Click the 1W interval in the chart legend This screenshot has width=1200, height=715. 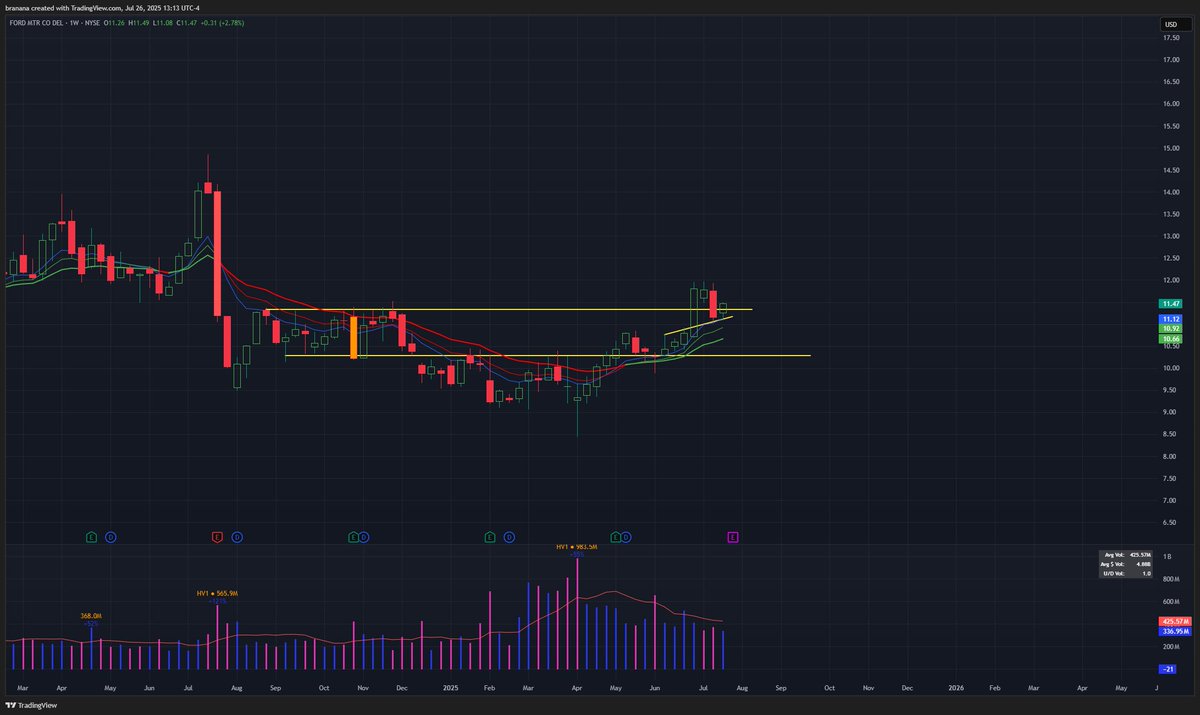tap(75, 22)
